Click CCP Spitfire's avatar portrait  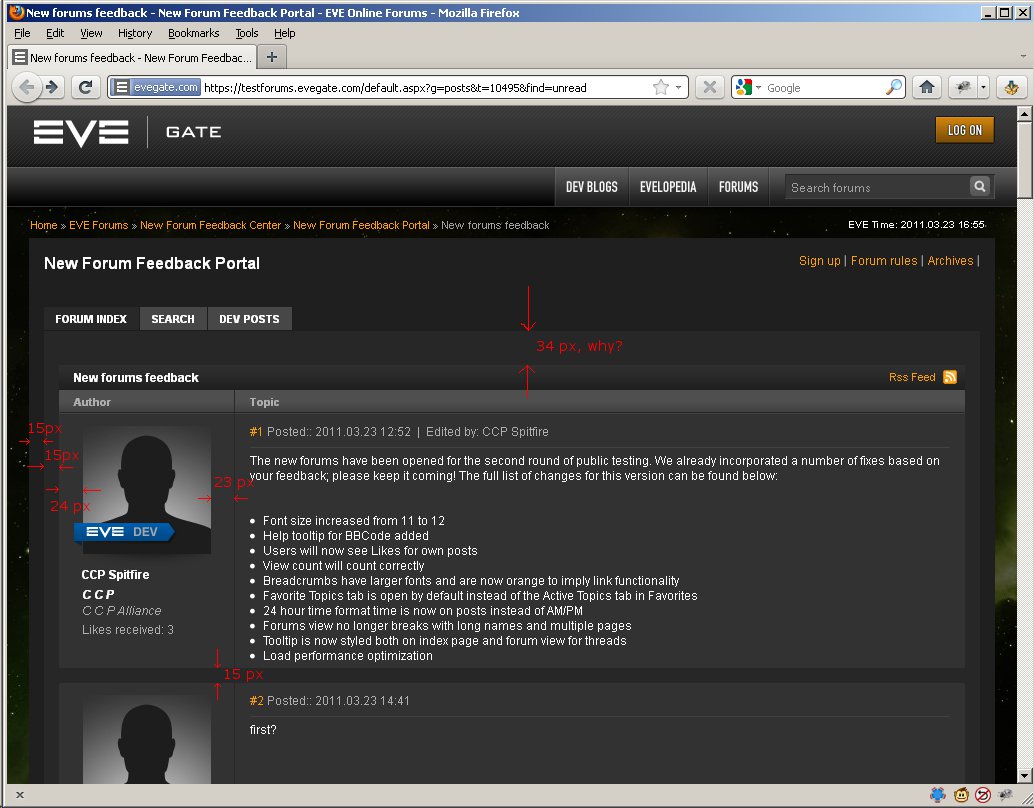coord(146,489)
